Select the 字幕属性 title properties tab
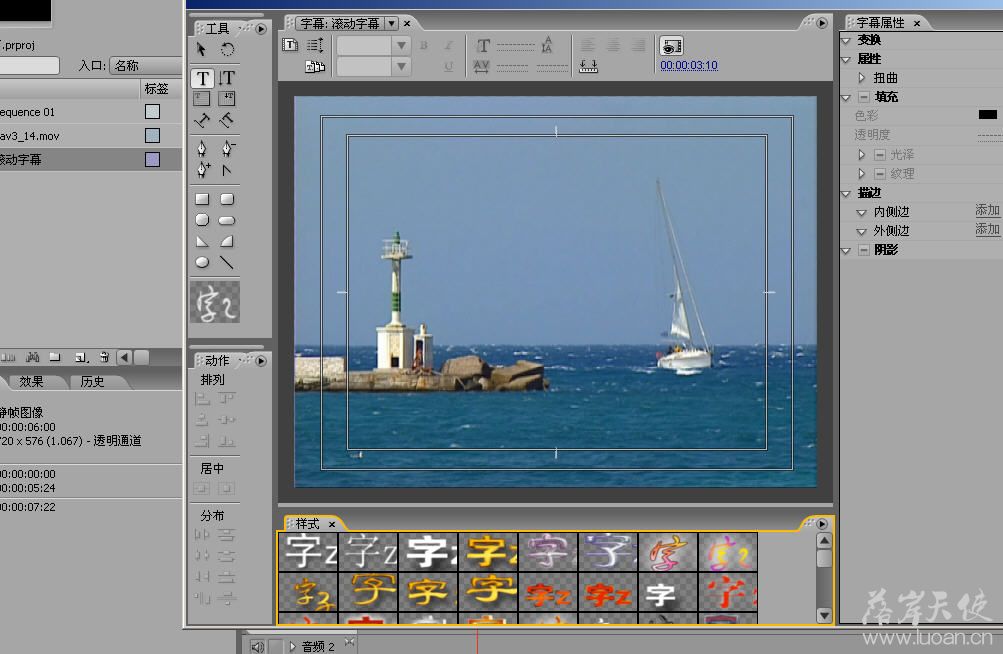The image size is (1003, 654). (x=881, y=22)
